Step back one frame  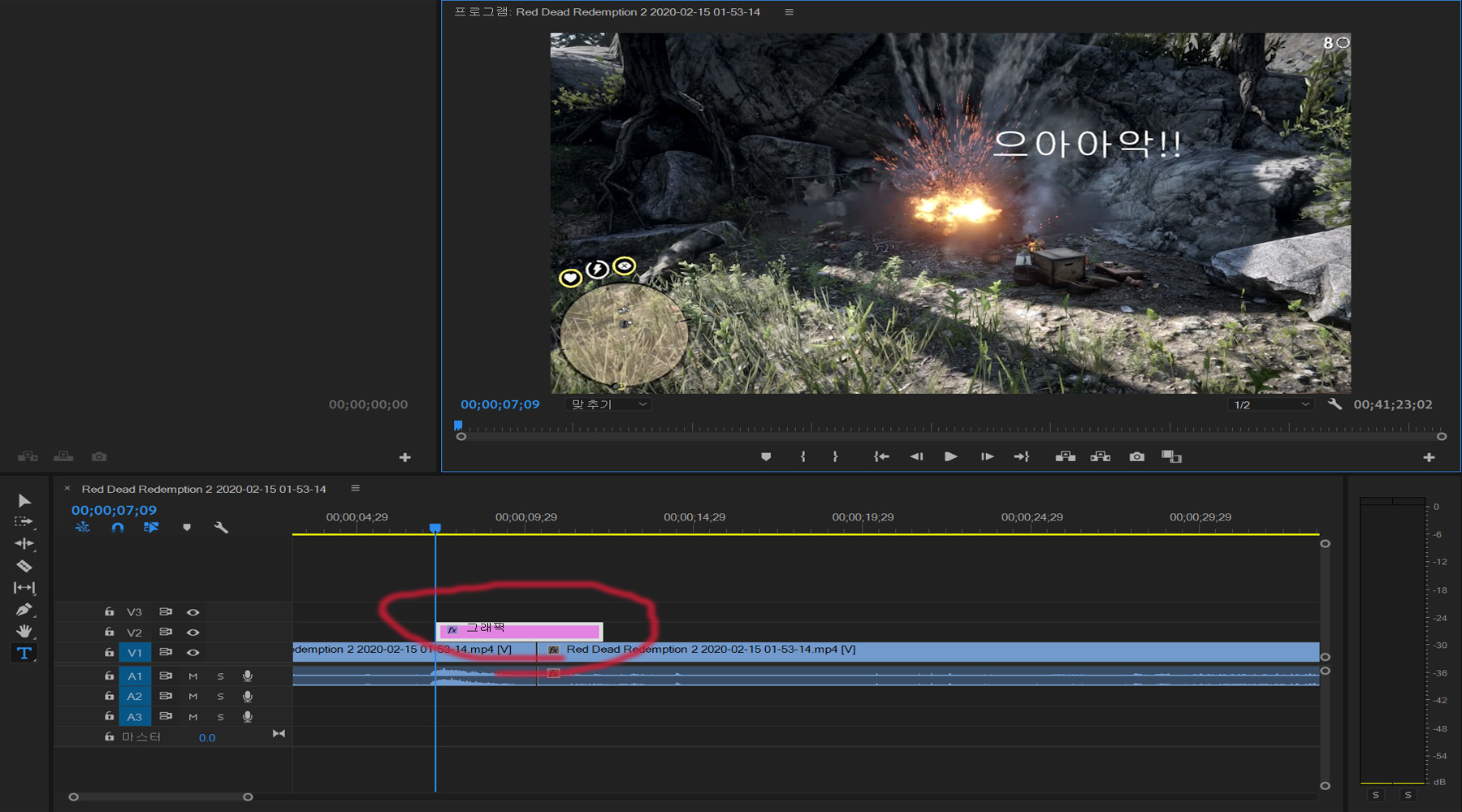[917, 456]
